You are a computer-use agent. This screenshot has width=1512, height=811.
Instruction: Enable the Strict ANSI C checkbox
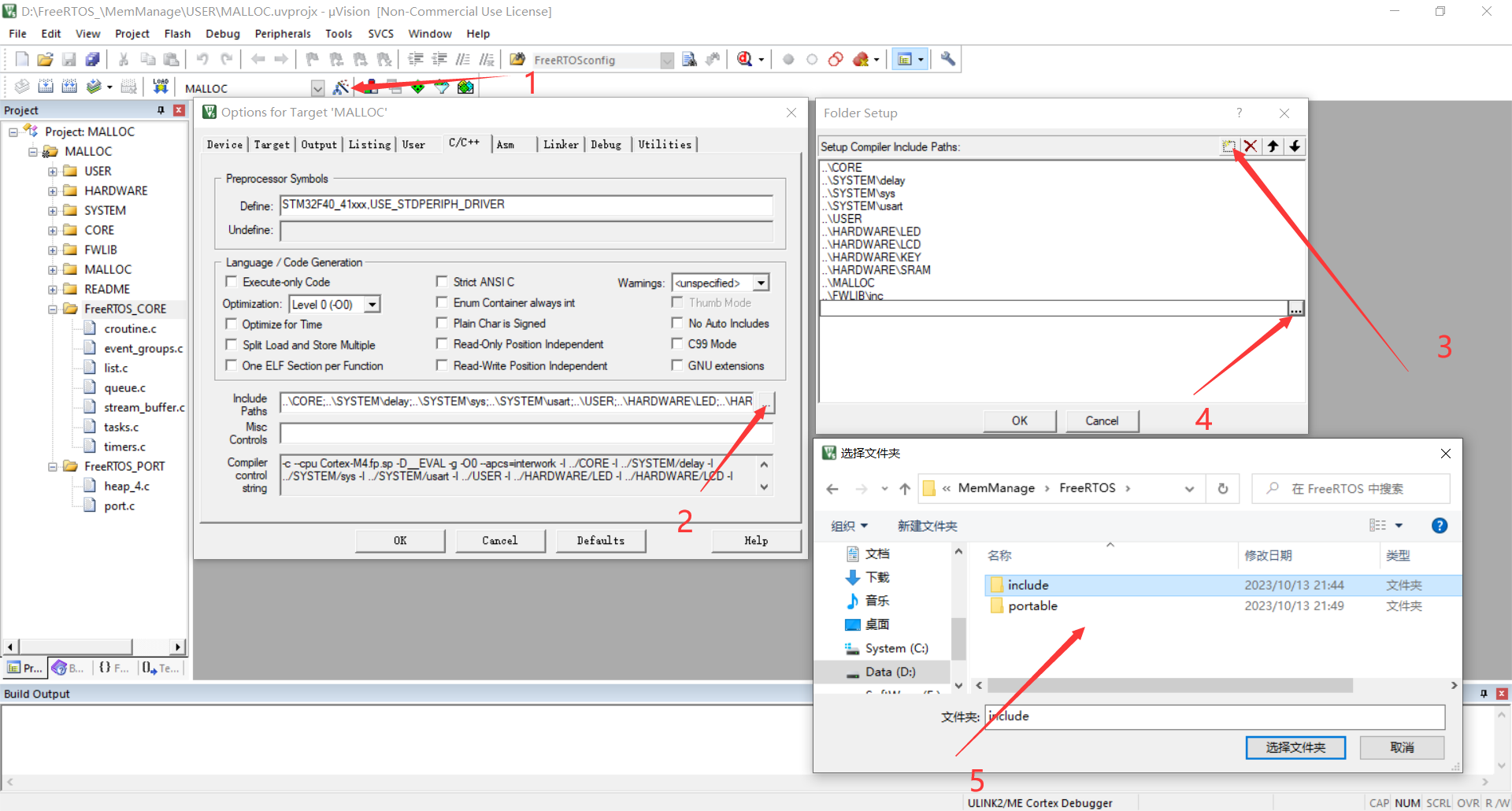(443, 281)
